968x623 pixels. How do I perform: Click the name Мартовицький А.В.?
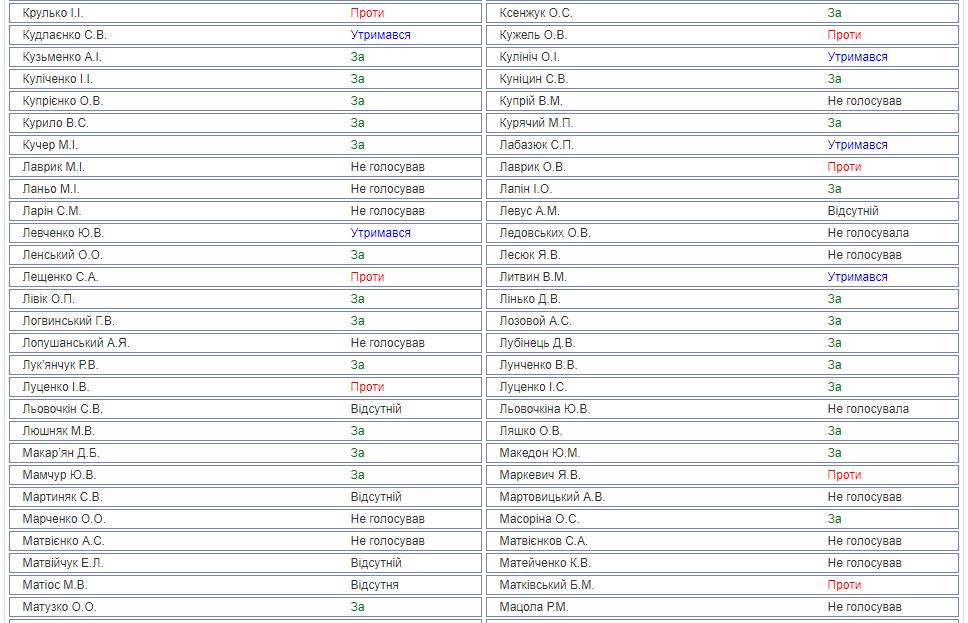coord(552,497)
